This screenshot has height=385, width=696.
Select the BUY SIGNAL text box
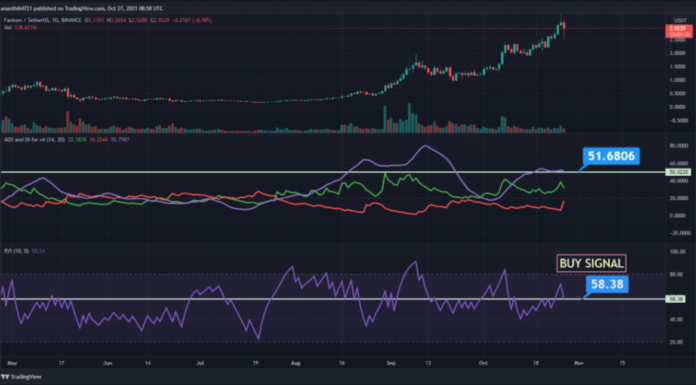coord(591,263)
